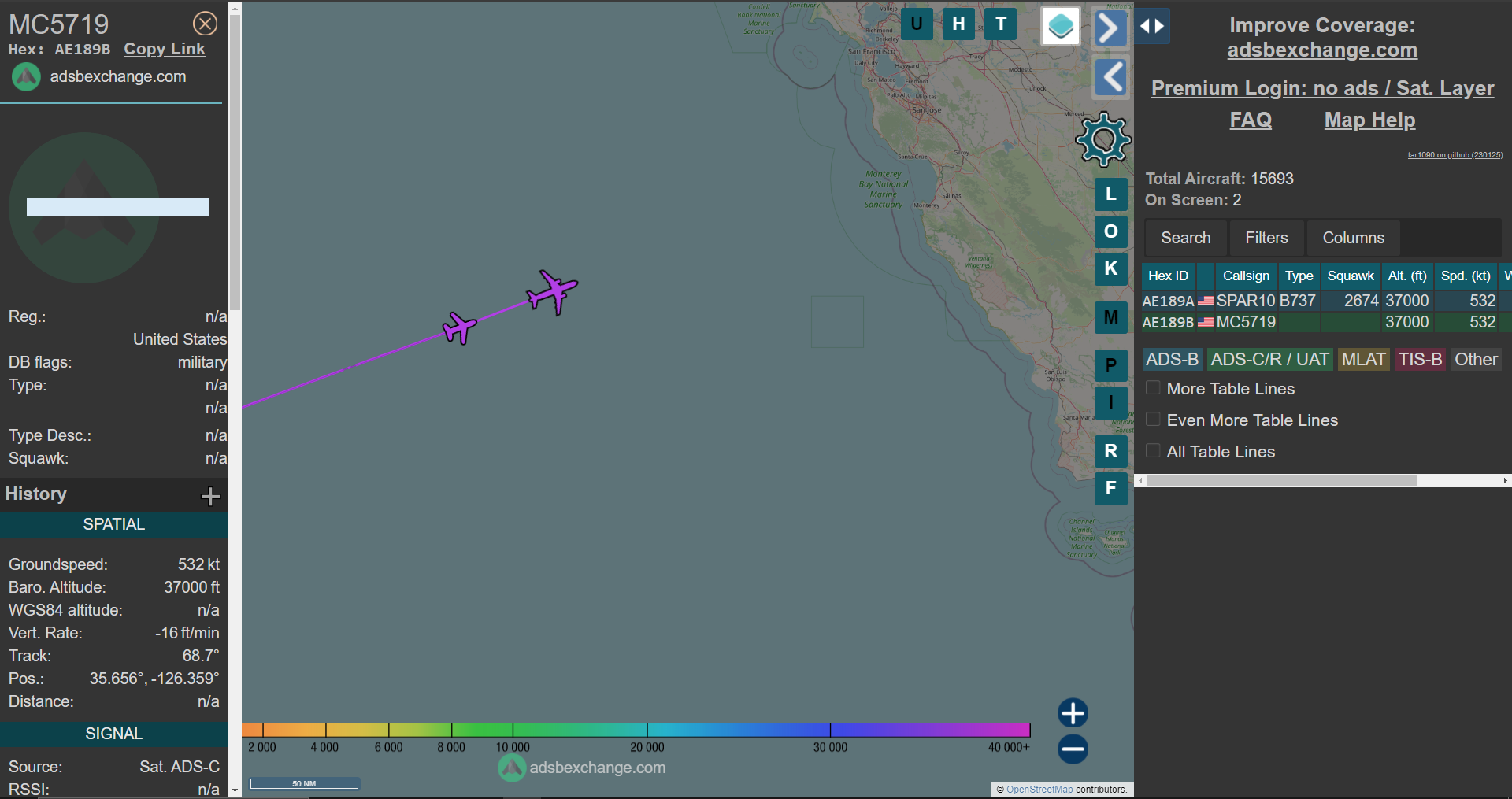The image size is (1512, 799).
Task: Click the O map button
Action: click(x=1111, y=231)
